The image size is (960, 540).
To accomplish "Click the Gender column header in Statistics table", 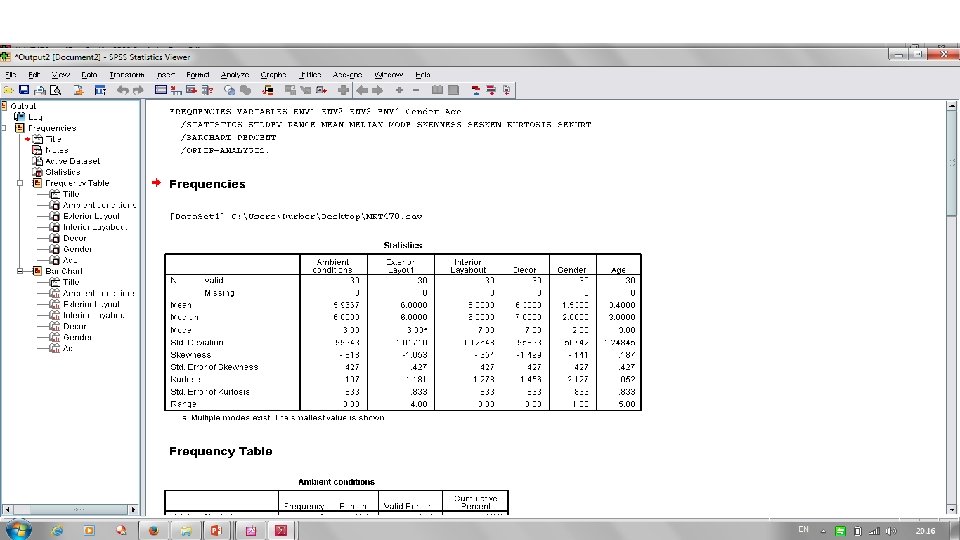I will 572,270.
